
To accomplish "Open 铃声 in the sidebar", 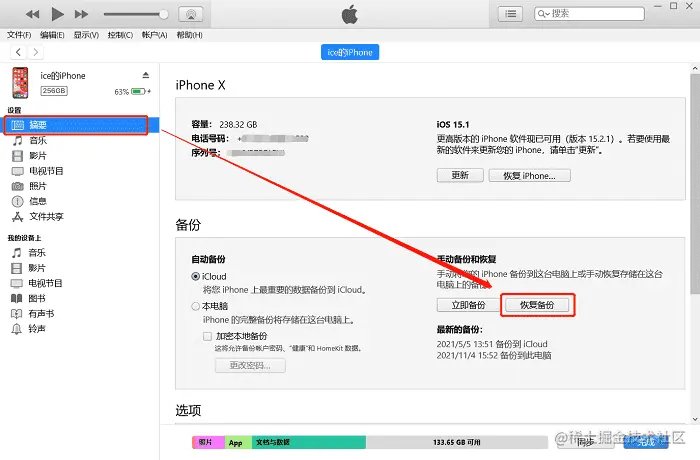I will pos(38,329).
